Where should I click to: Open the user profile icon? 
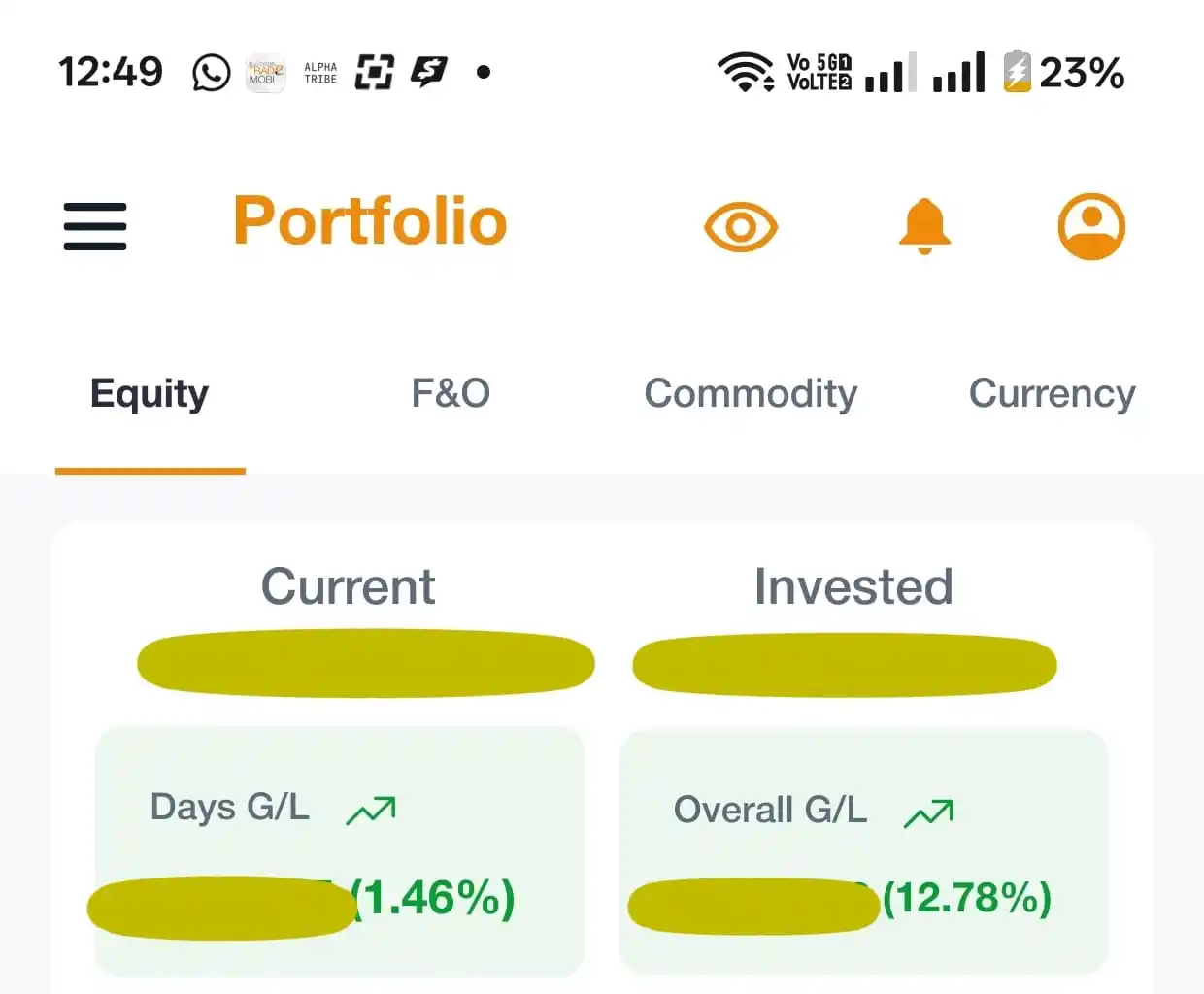pos(1091,226)
